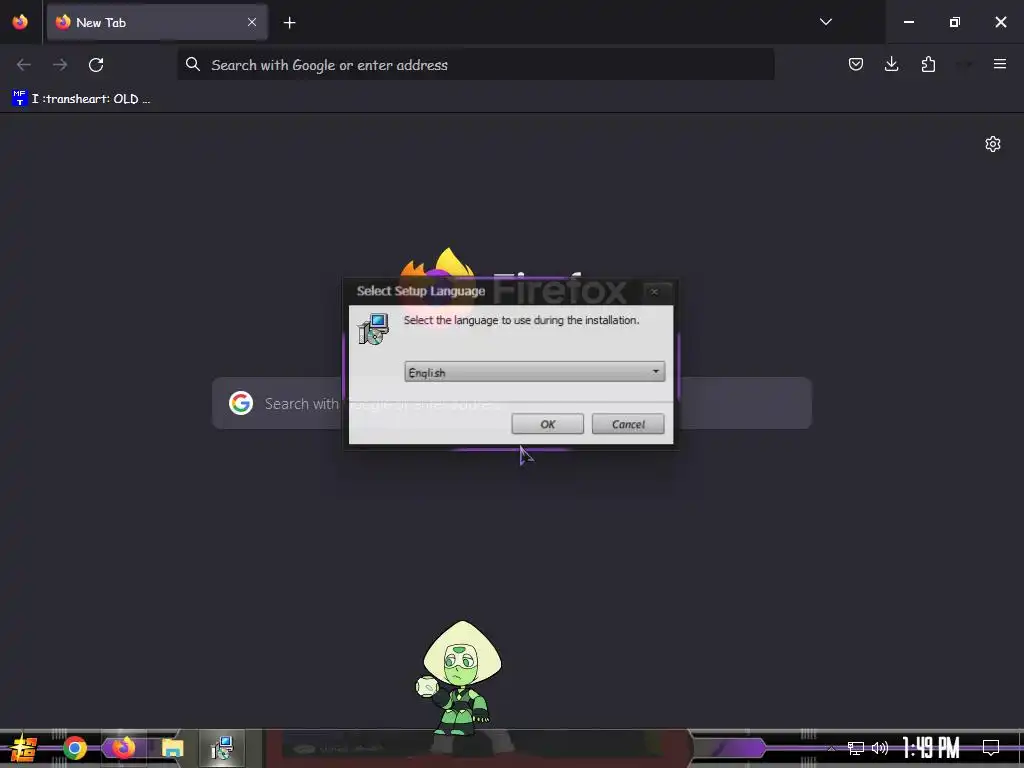The image size is (1024, 768).
Task: Launch Google Chrome from taskbar
Action: click(x=75, y=748)
